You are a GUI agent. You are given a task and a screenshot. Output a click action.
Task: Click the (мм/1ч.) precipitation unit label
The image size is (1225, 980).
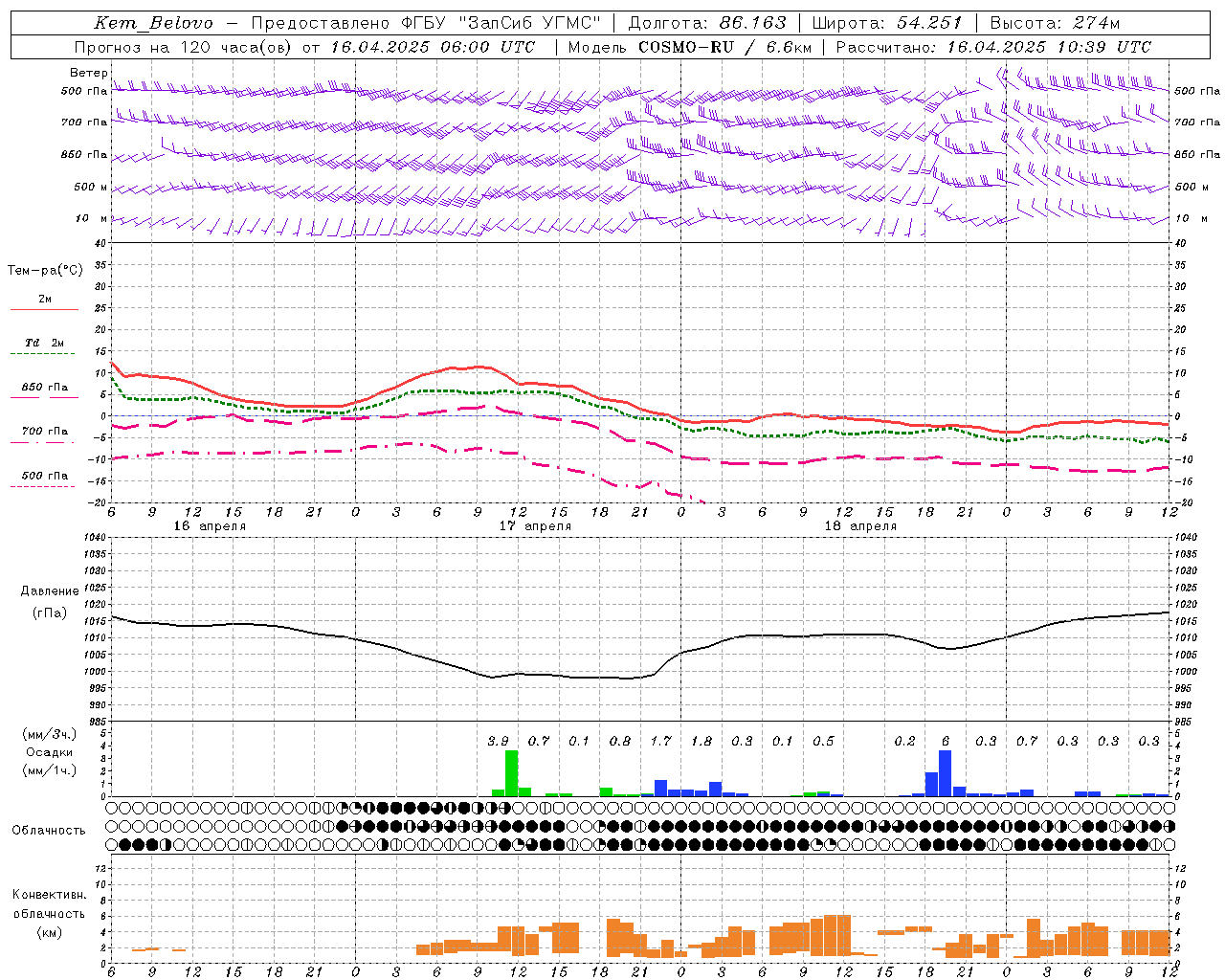pos(50,770)
